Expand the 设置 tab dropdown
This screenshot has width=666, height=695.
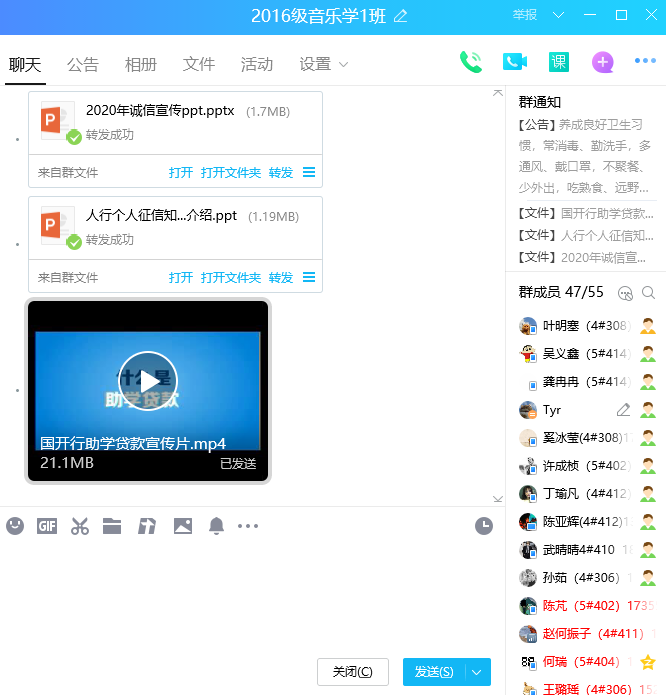tap(343, 65)
